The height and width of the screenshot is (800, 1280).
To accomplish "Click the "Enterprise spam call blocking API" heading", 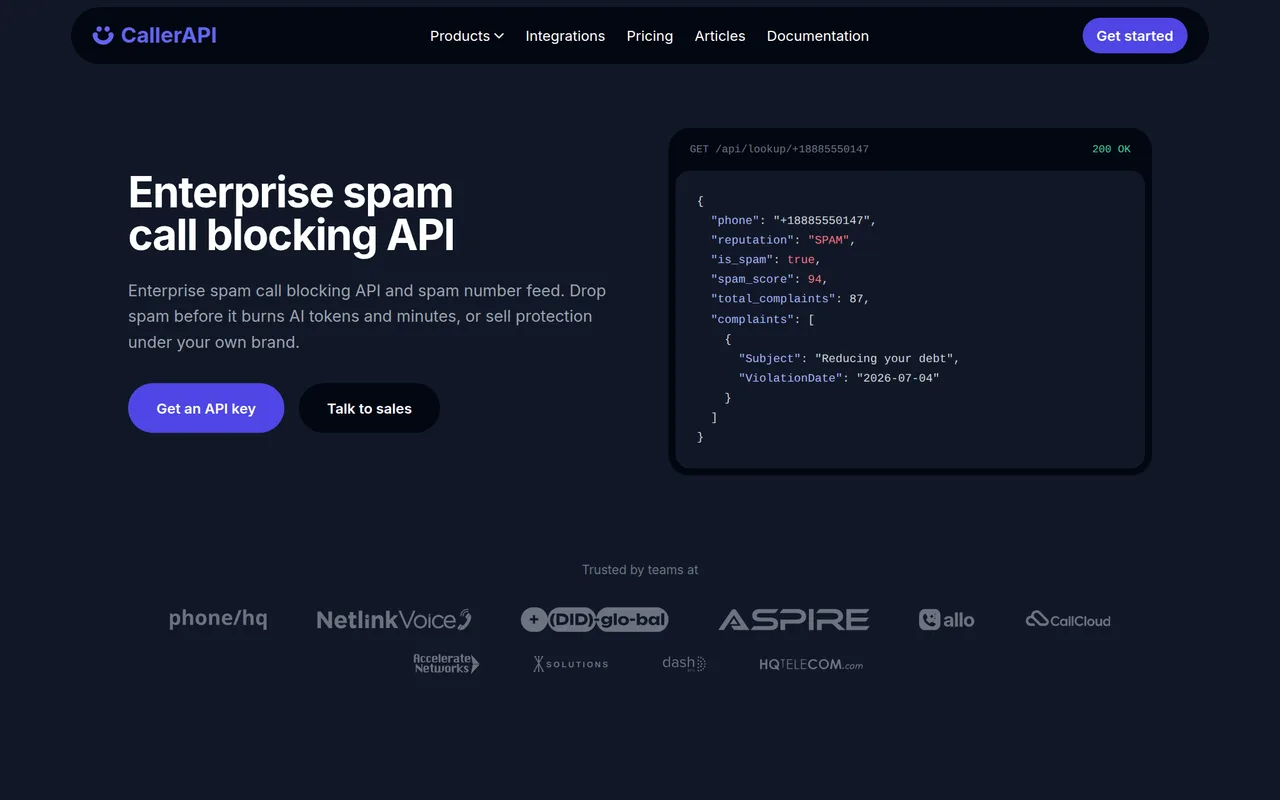I will tap(291, 214).
